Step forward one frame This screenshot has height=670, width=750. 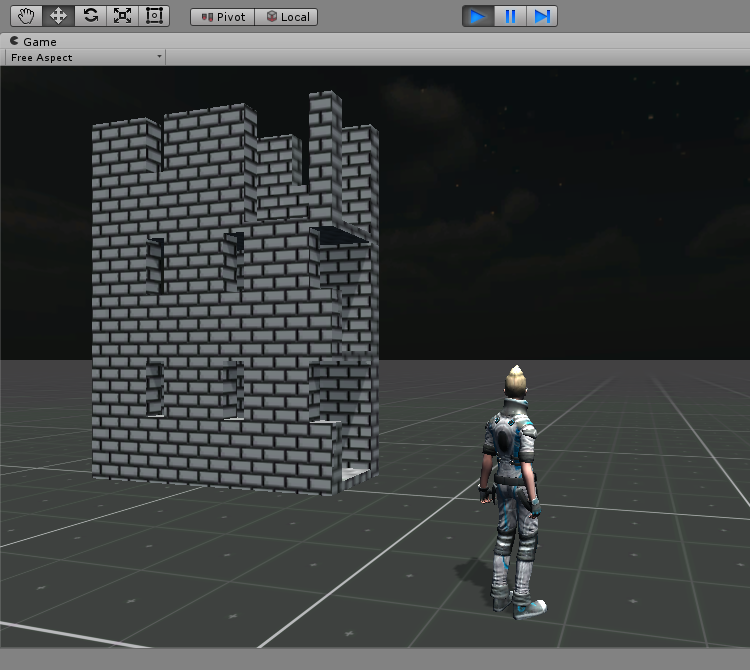(541, 16)
